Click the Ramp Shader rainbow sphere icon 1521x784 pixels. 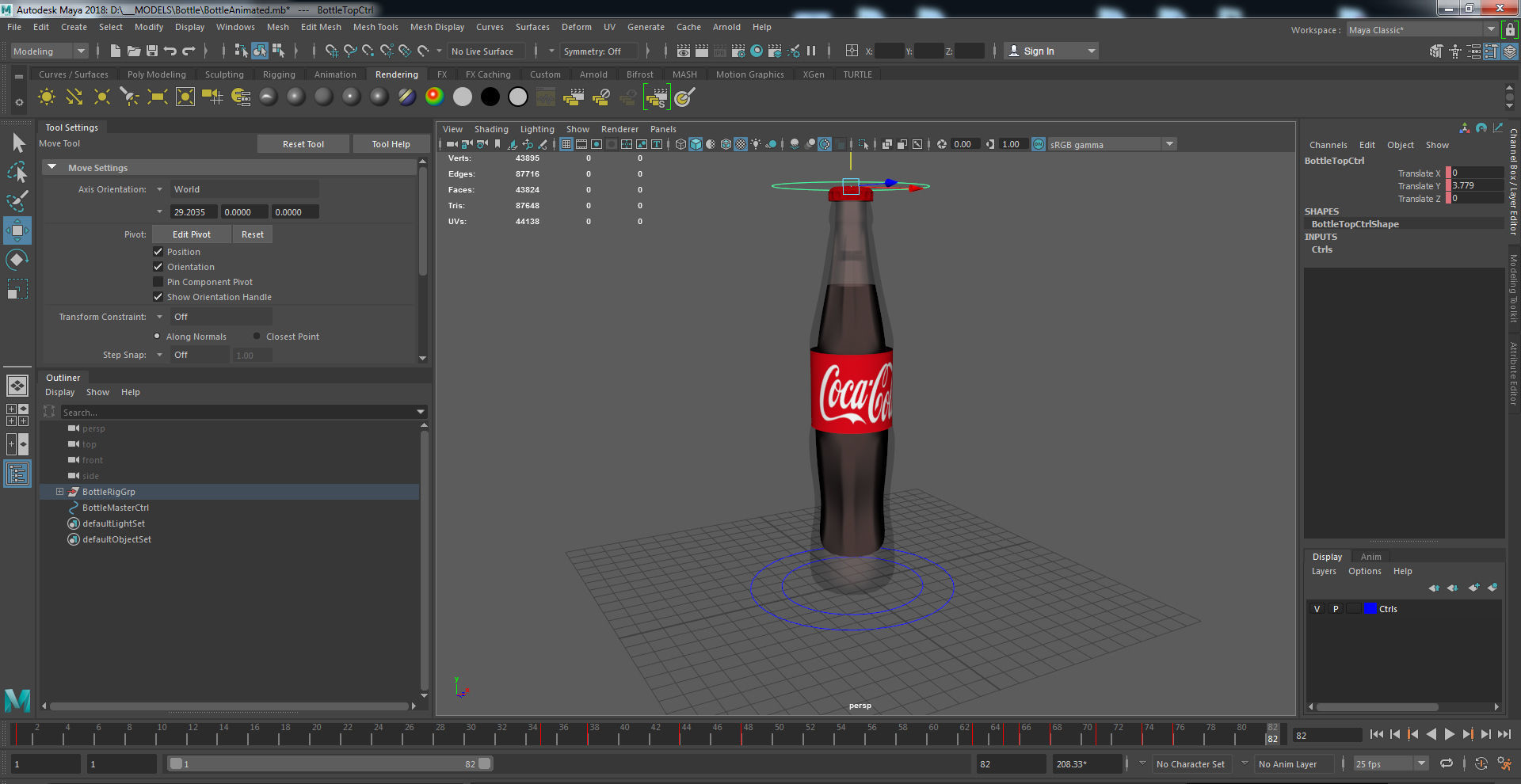(x=434, y=97)
